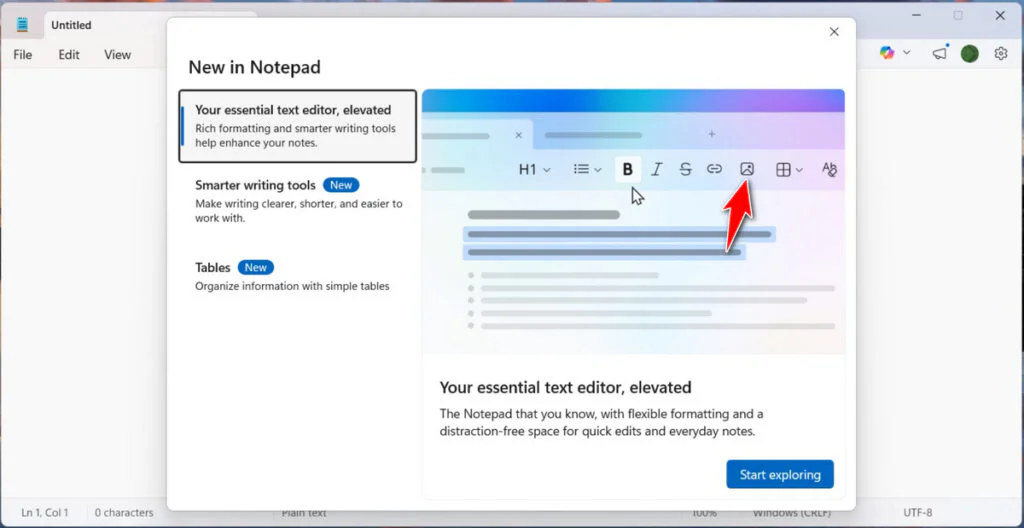This screenshot has width=1024, height=528.
Task: Click the New badge beside Smarter writing tools
Action: (x=341, y=185)
